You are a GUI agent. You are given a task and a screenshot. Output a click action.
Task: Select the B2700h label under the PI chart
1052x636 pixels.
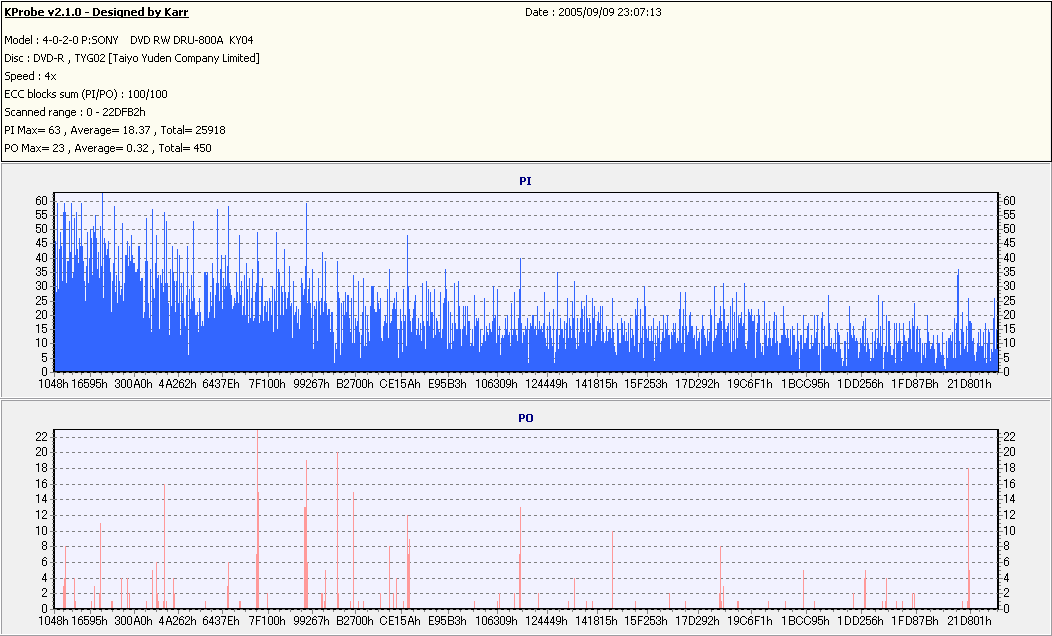[x=355, y=384]
